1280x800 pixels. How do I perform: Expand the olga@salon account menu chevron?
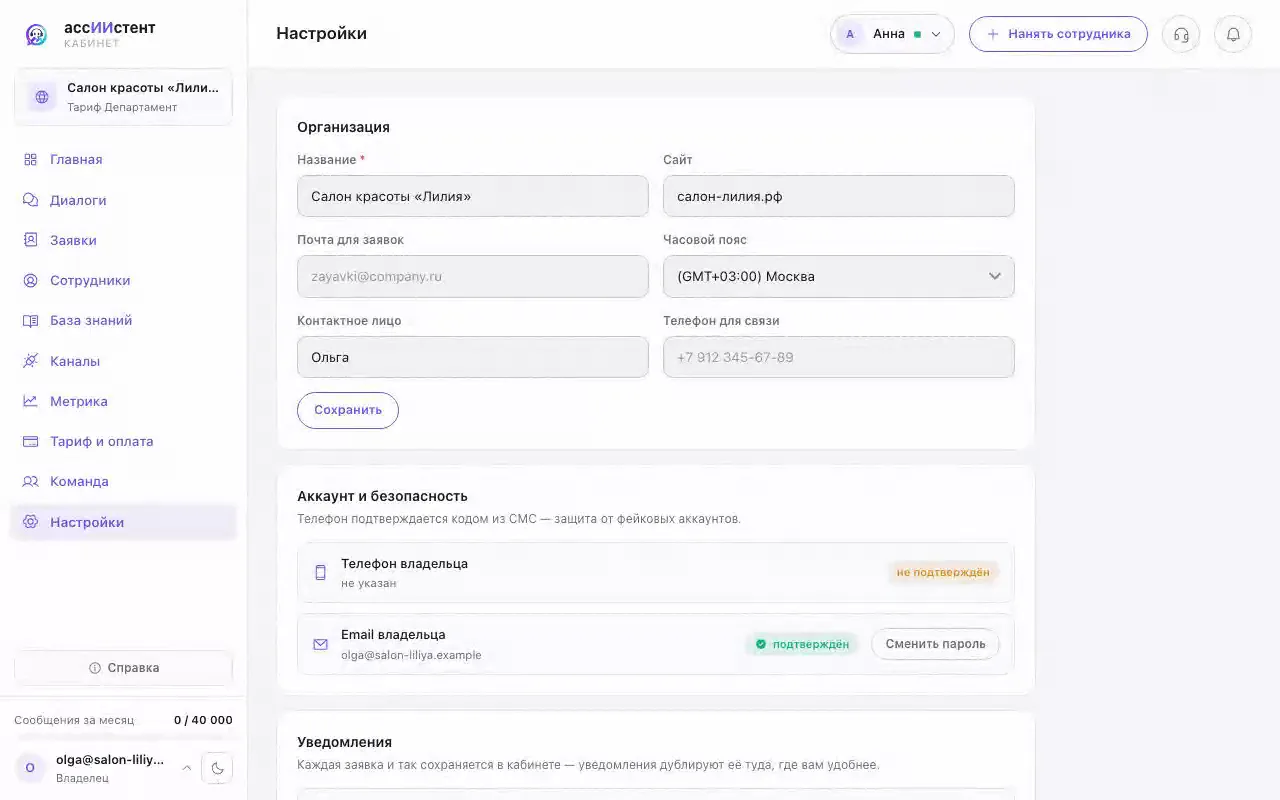pos(186,768)
